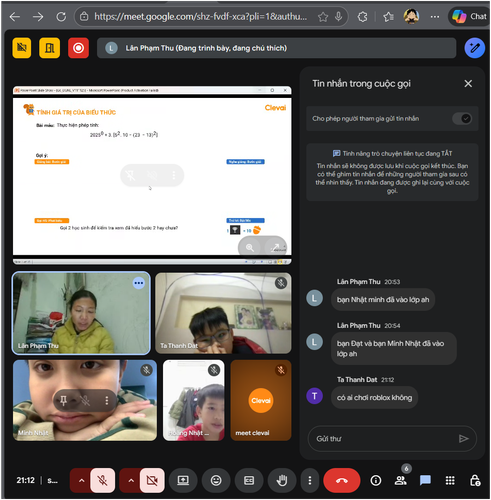The image size is (491, 500).
Task: Open meeting details info
Action: click(x=376, y=480)
